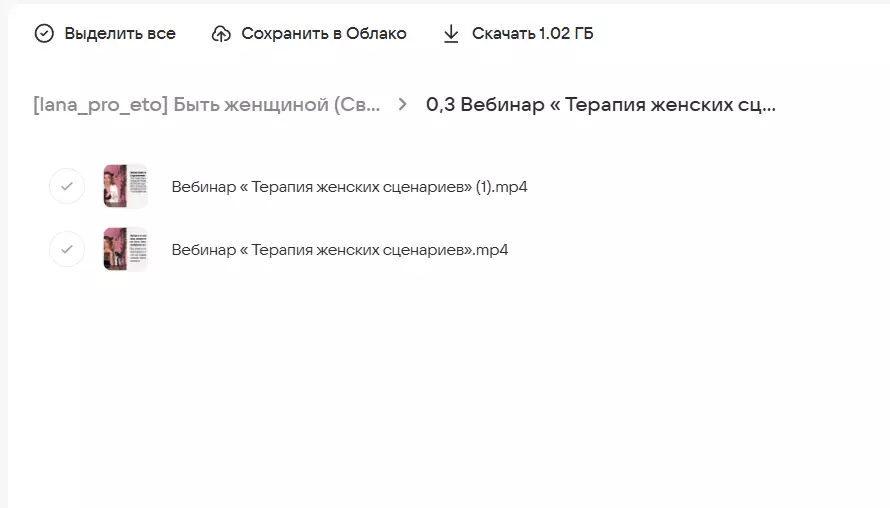Click the cloud upload icon
This screenshot has width=890, height=508.
click(221, 34)
